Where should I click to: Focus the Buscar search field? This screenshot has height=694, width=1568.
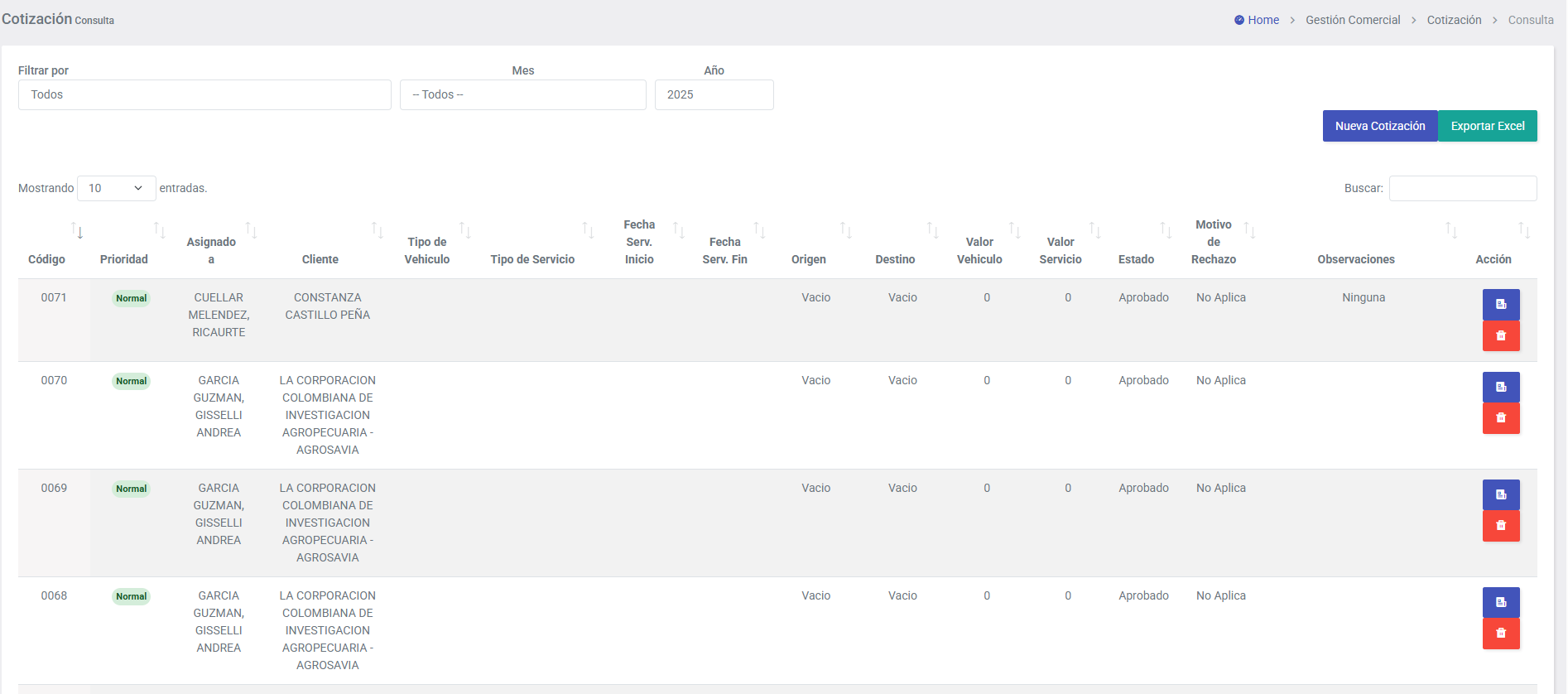pyautogui.click(x=1462, y=189)
